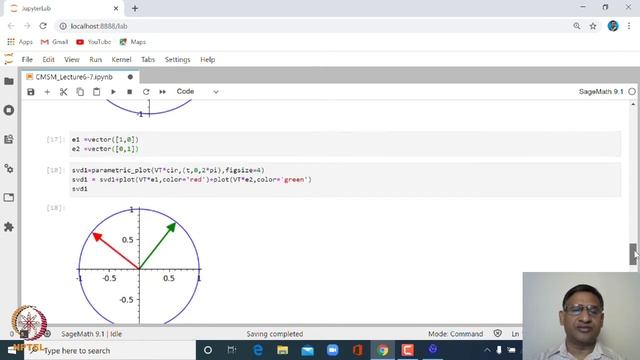This screenshot has height=360, width=640.
Task: Reload the browser page
Action: (x=43, y=26)
